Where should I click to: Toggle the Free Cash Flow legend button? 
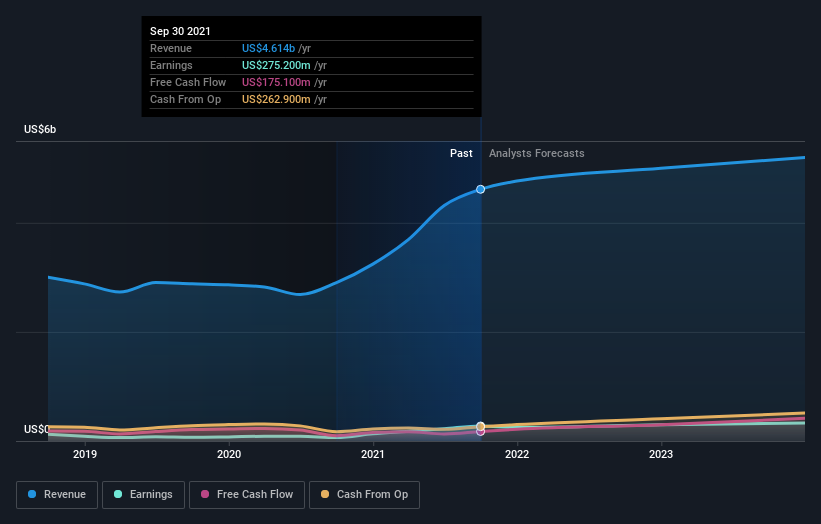click(x=247, y=495)
